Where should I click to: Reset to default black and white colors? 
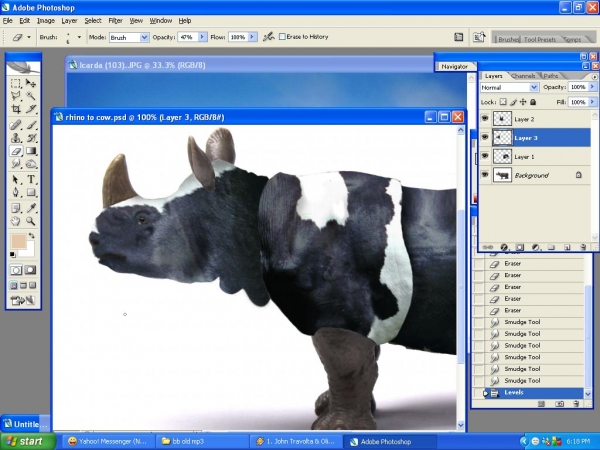pos(13,254)
